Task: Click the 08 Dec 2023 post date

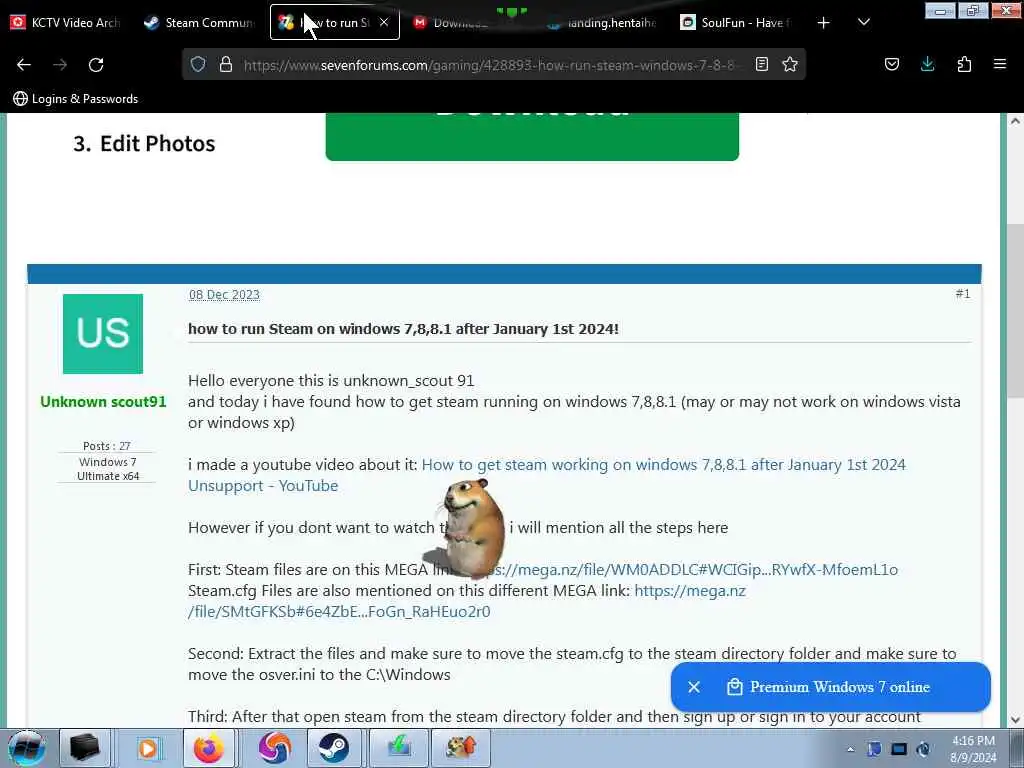Action: pos(224,295)
